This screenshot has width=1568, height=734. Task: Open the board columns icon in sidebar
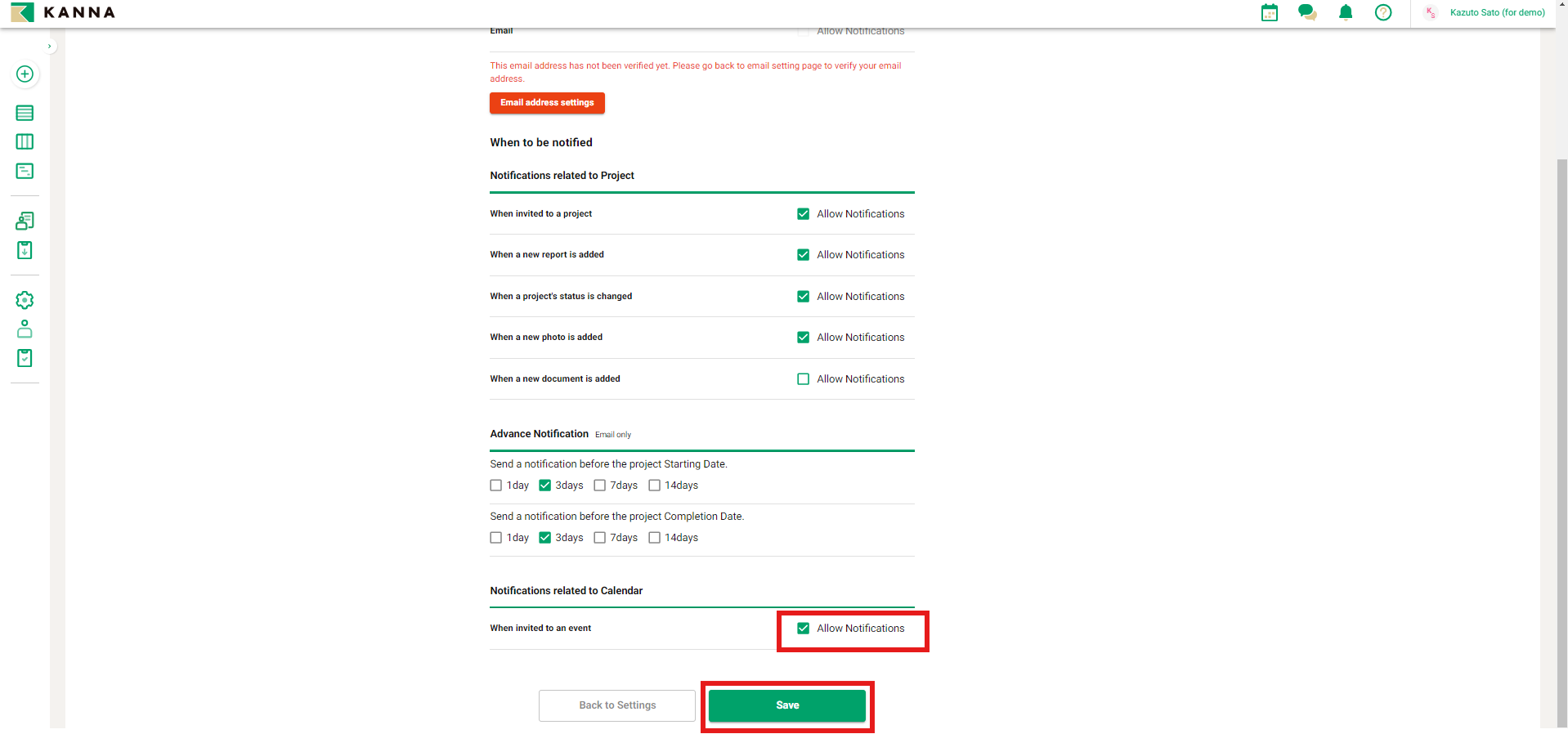click(x=25, y=142)
